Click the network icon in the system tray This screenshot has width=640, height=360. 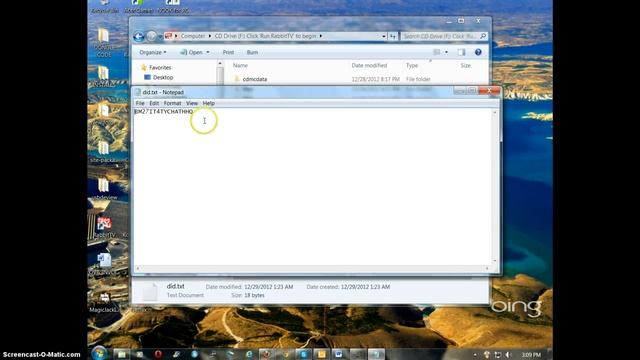[x=497, y=355]
